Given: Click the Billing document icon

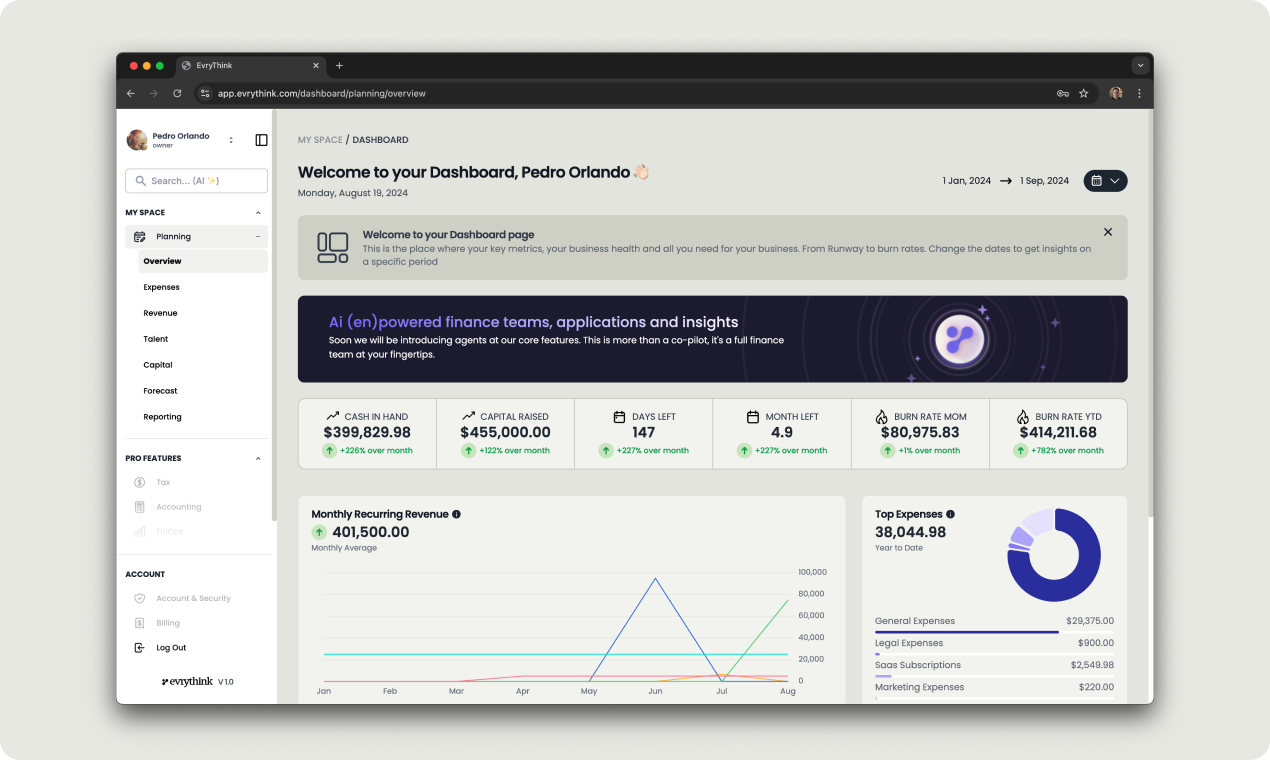Looking at the screenshot, I should point(140,623).
